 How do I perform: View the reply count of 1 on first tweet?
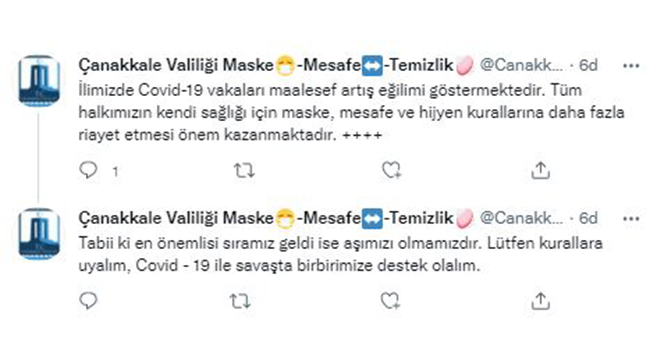point(115,171)
